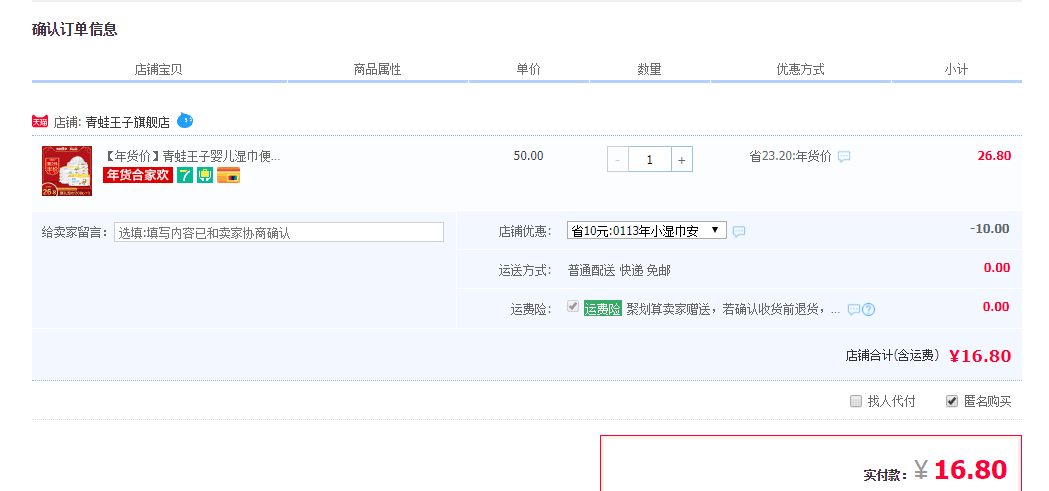Click the 优惠方式 column header
This screenshot has width=1049, height=491.
[801, 69]
